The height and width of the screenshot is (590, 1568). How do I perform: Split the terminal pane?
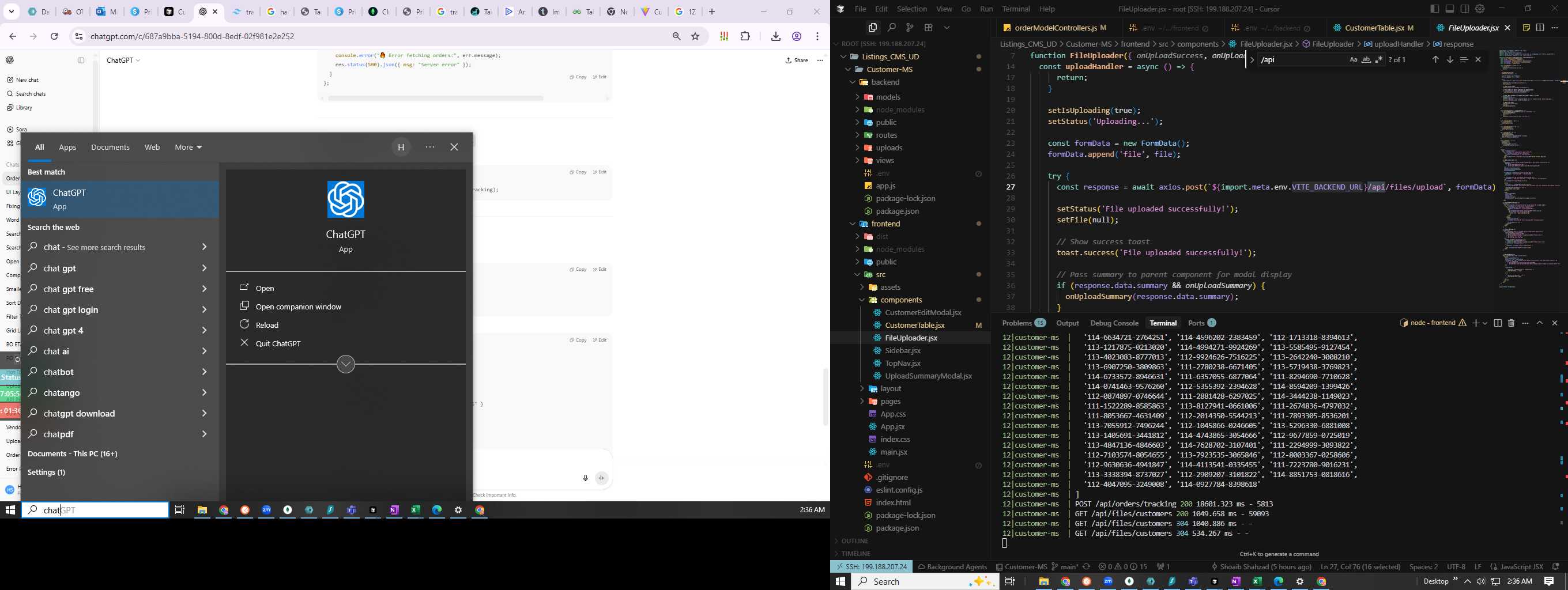point(1498,323)
